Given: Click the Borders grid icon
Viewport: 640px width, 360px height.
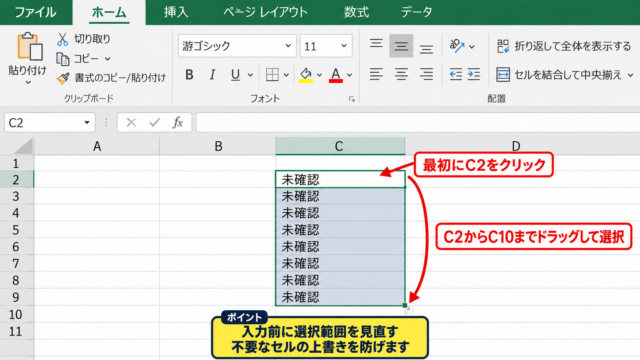Looking at the screenshot, I should 272,75.
